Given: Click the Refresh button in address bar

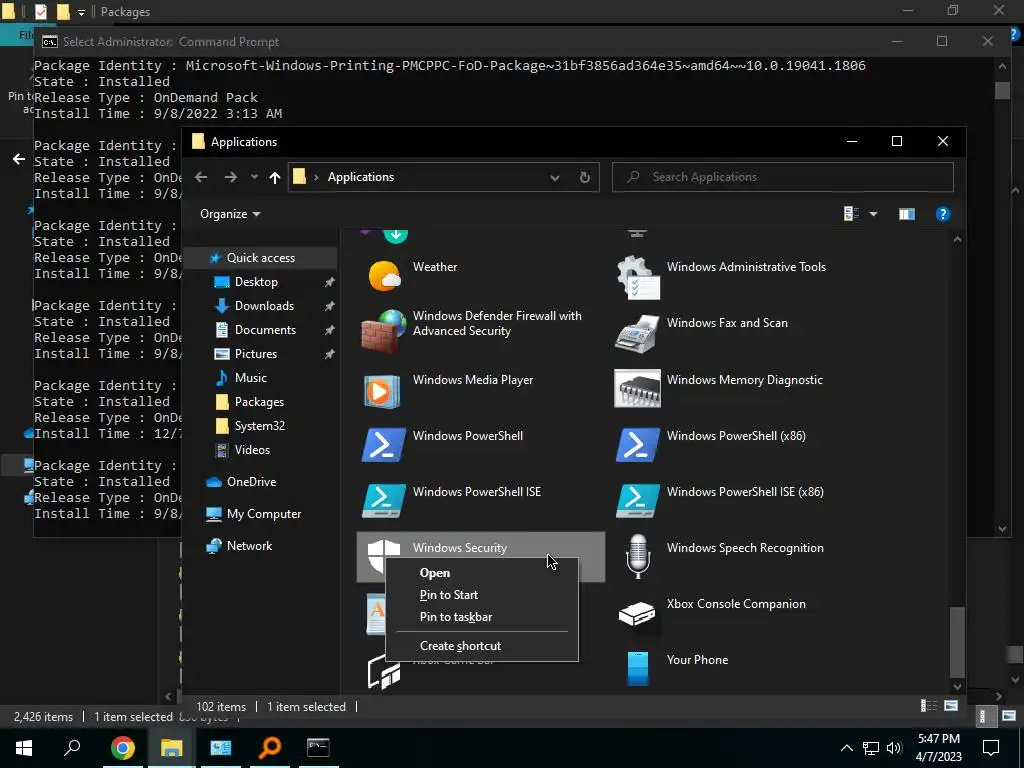Looking at the screenshot, I should point(584,177).
